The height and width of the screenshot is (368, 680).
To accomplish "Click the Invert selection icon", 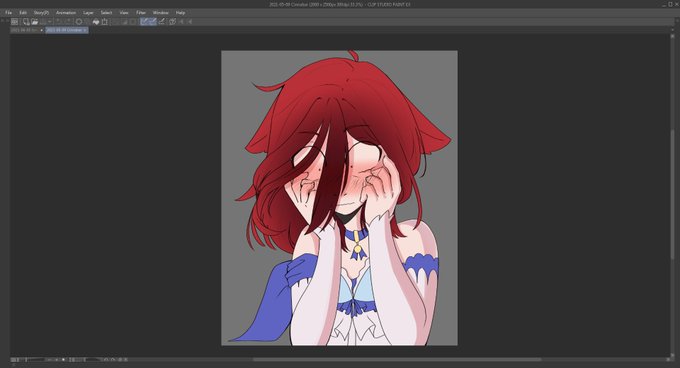I will 124,22.
